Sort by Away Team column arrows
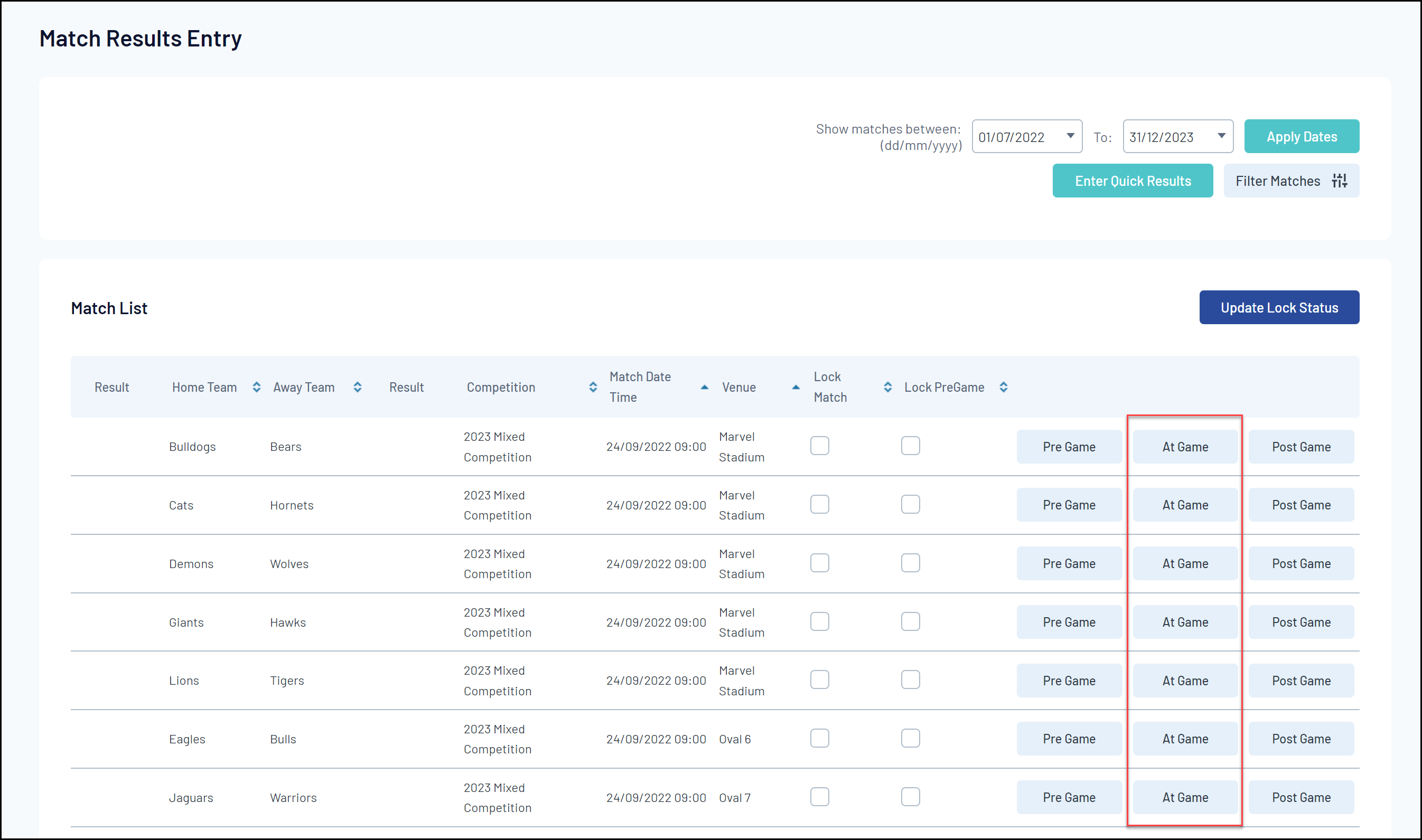The image size is (1422, 840). coord(357,387)
